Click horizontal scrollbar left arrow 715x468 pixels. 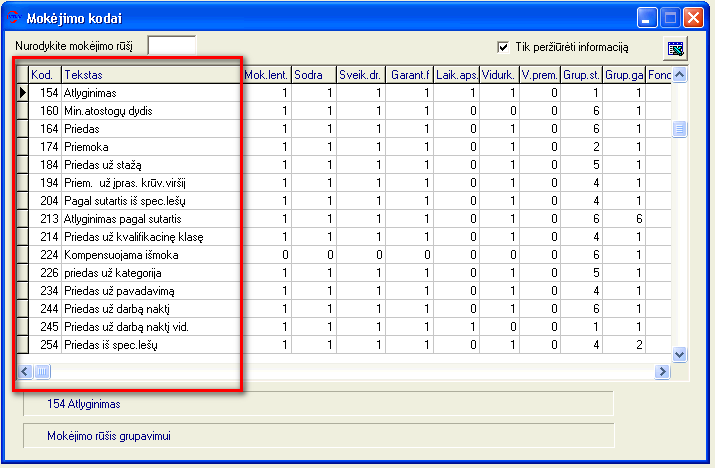(25, 372)
